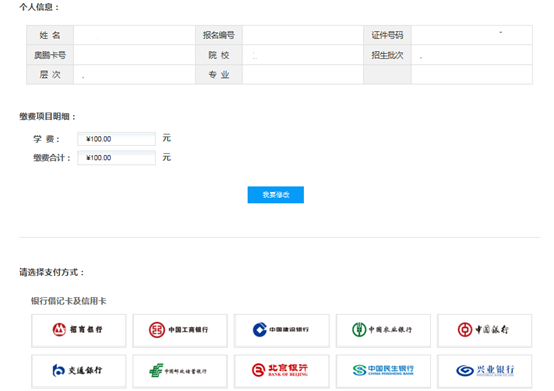Click the 招生批次 label cell

[387, 55]
